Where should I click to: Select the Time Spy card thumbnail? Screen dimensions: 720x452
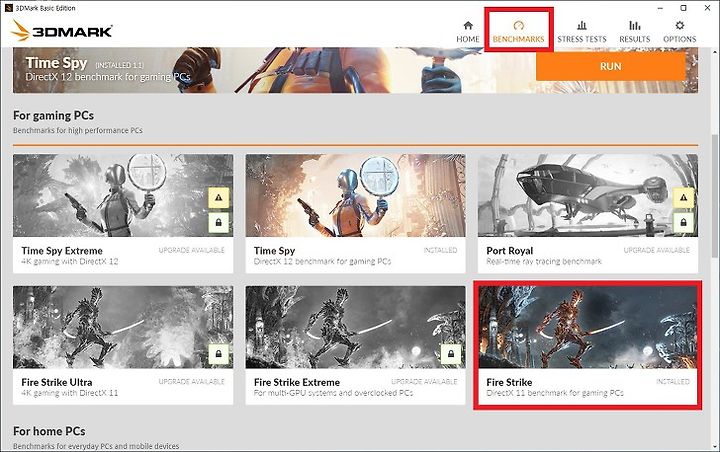(355, 196)
